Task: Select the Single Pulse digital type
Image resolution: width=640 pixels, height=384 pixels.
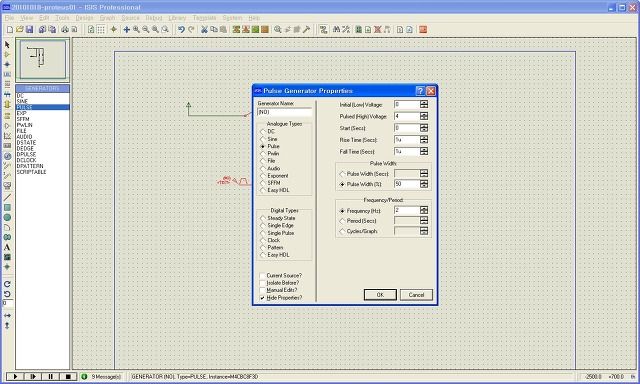Action: click(x=263, y=233)
